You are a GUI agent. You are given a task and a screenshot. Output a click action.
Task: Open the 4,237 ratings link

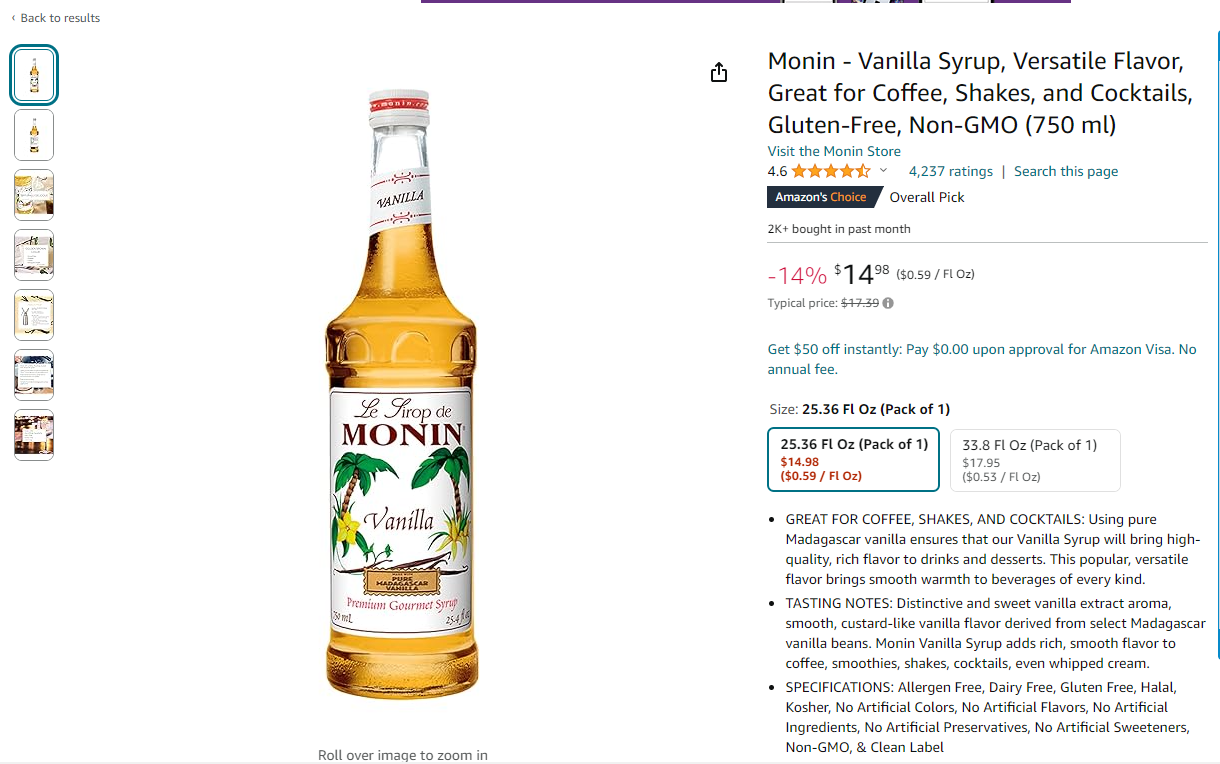[x=950, y=171]
